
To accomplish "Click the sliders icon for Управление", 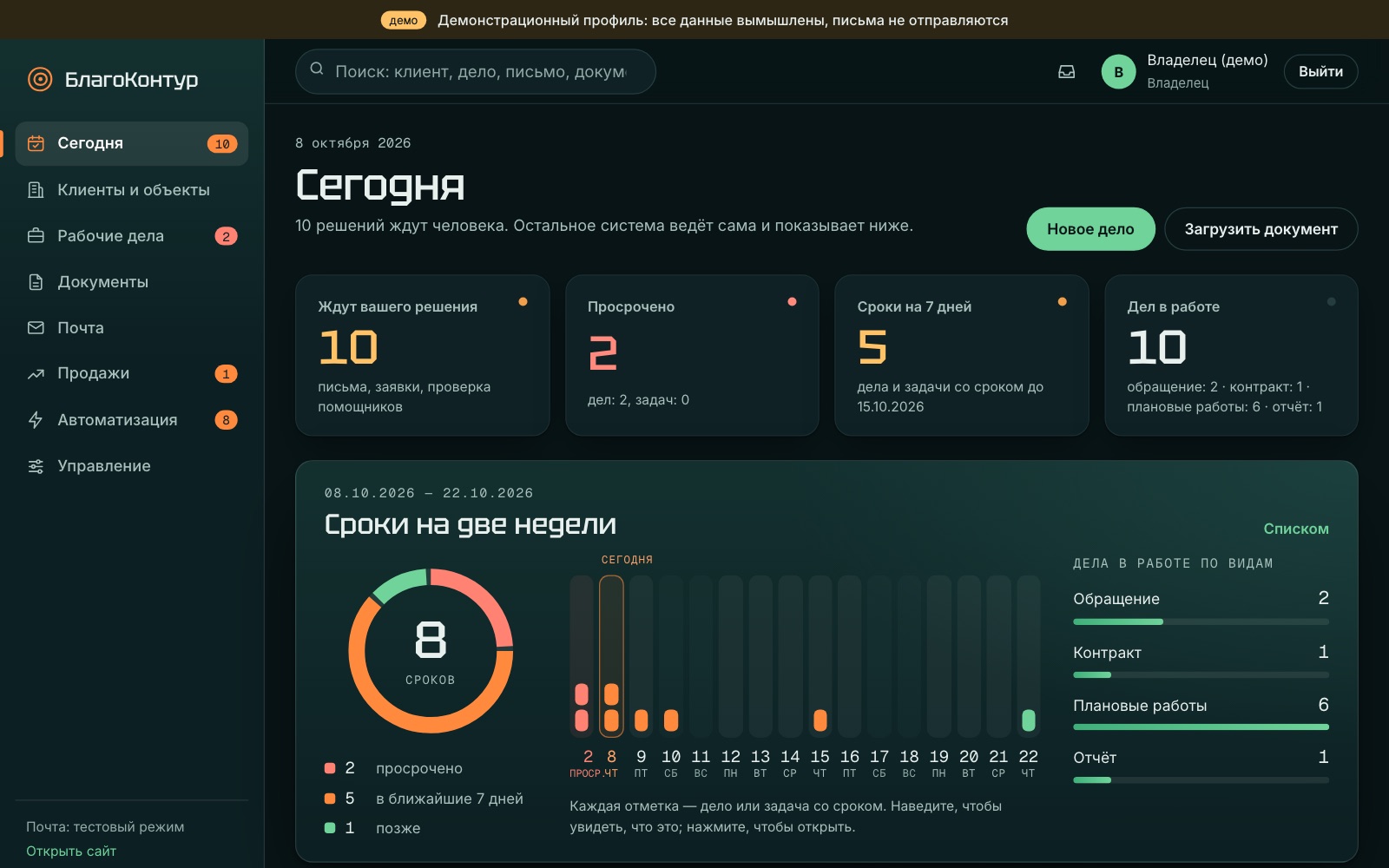I will [36, 465].
